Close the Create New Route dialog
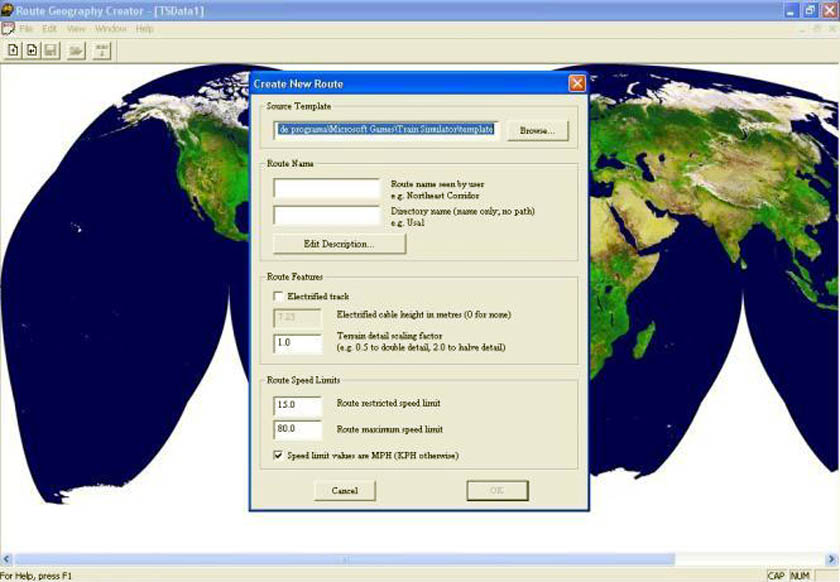840x582 pixels. coord(576,84)
